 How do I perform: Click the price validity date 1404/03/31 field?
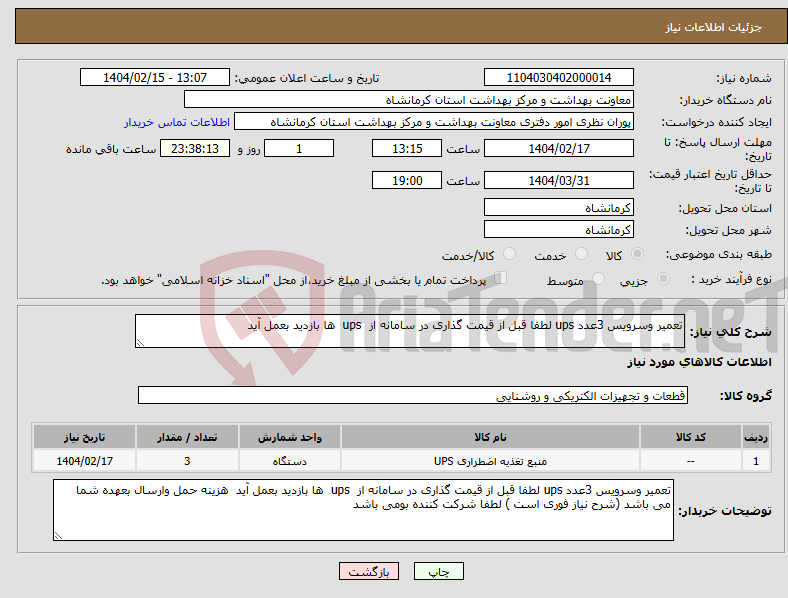[x=559, y=180]
